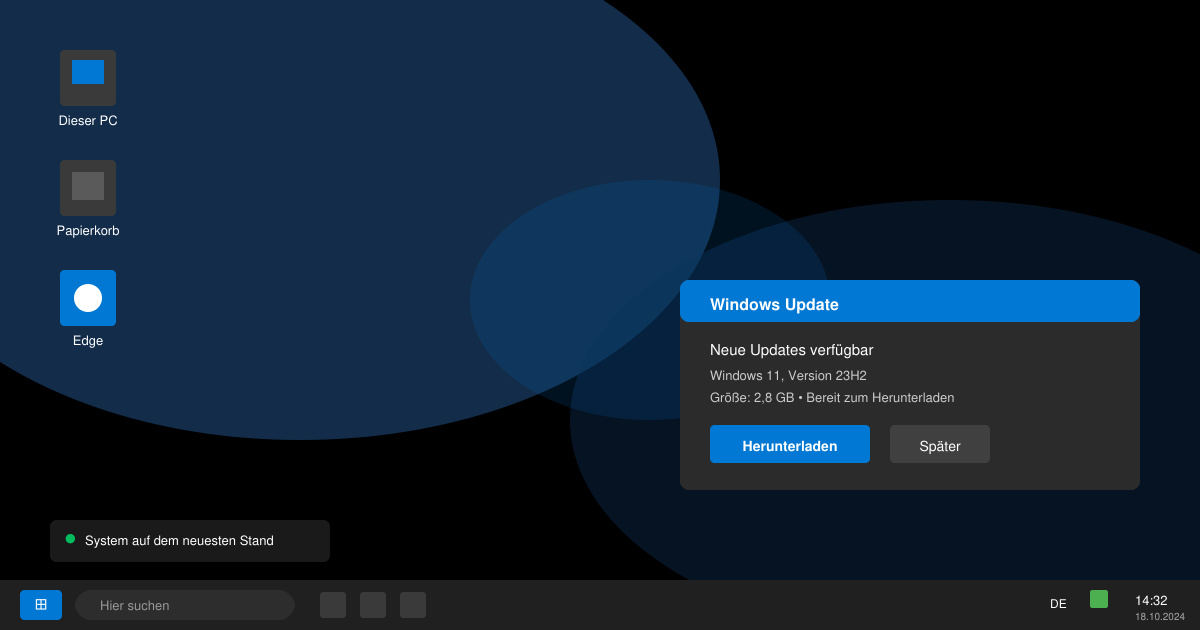Focus the Hier suchen search box

click(185, 605)
